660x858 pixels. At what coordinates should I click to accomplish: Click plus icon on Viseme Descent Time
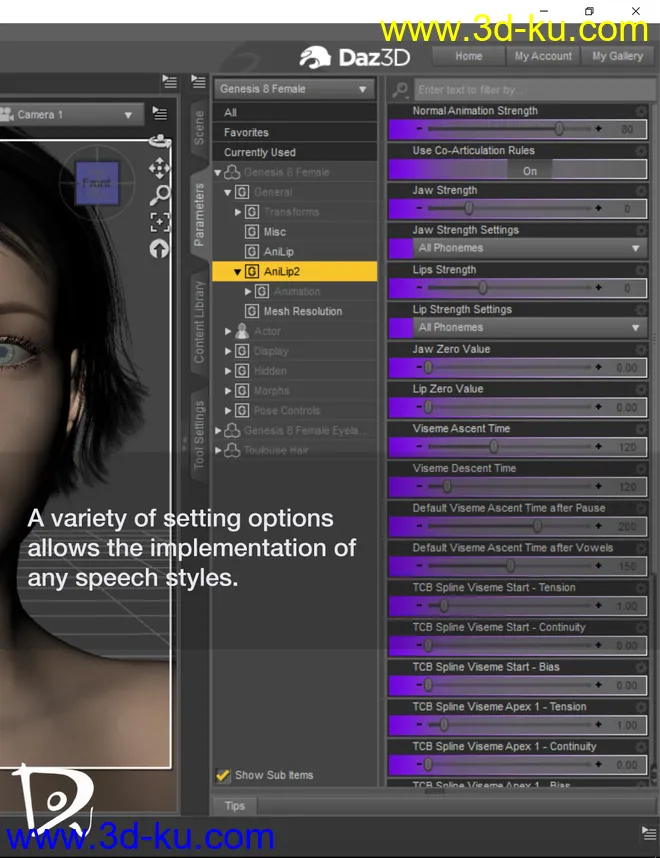598,486
